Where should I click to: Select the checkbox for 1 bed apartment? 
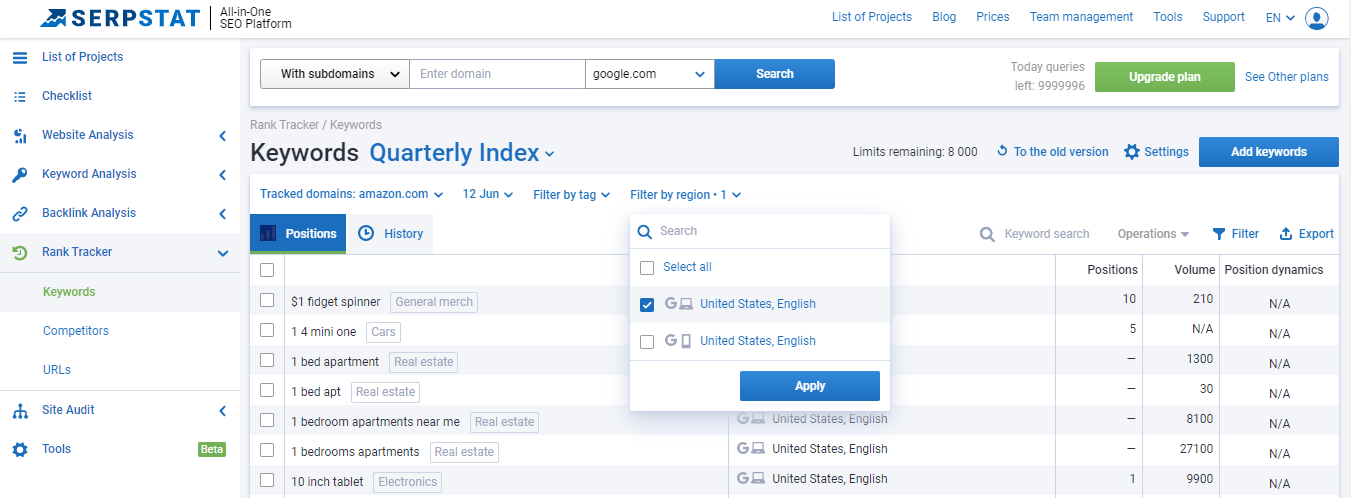[x=267, y=360]
